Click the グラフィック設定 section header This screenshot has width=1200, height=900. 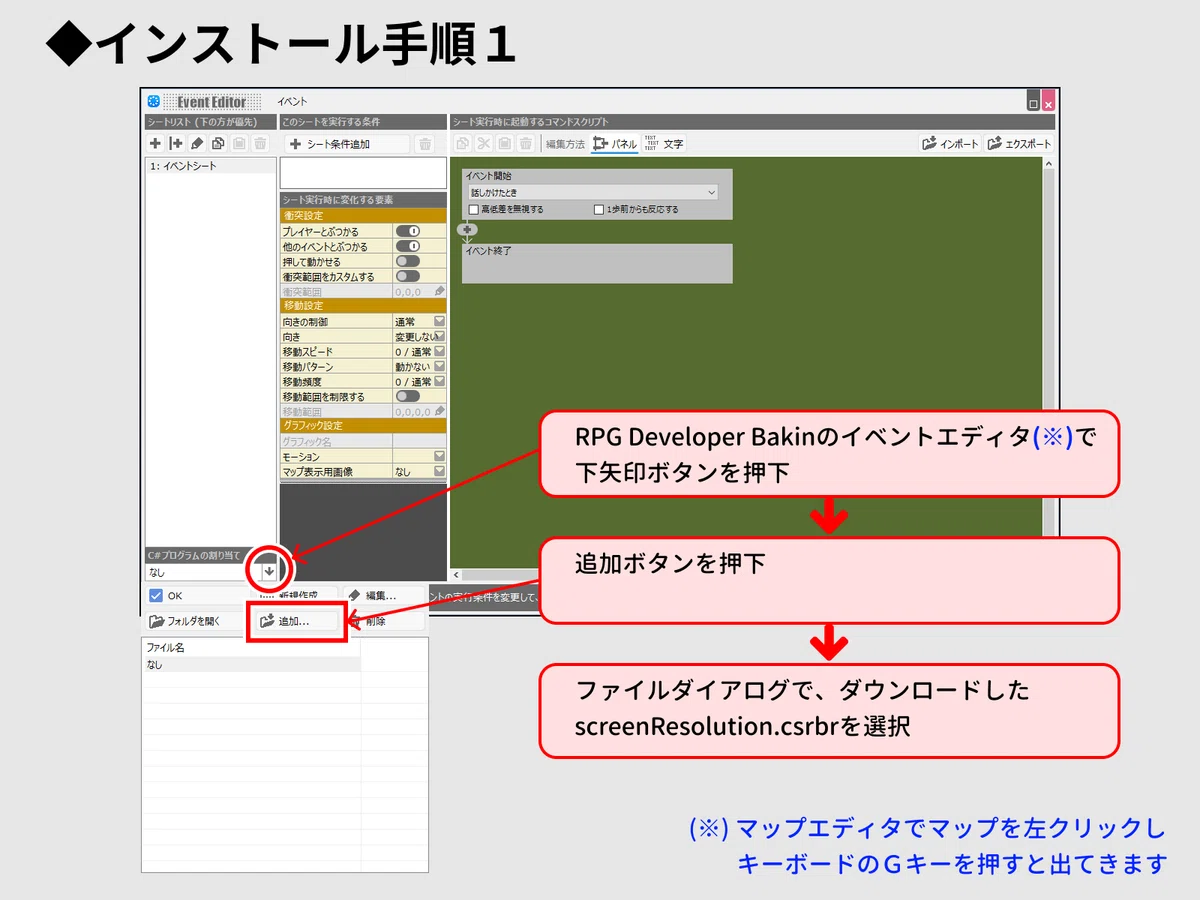coord(363,425)
